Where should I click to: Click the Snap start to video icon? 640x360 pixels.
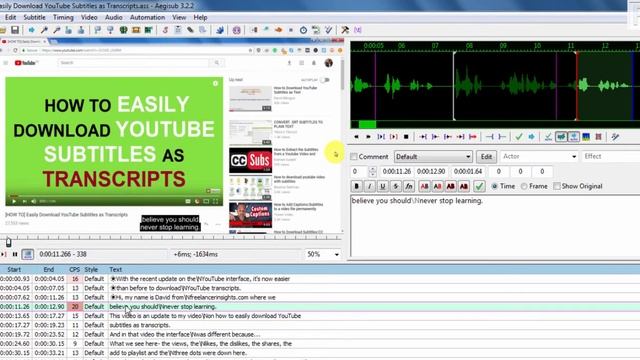(x=97, y=30)
